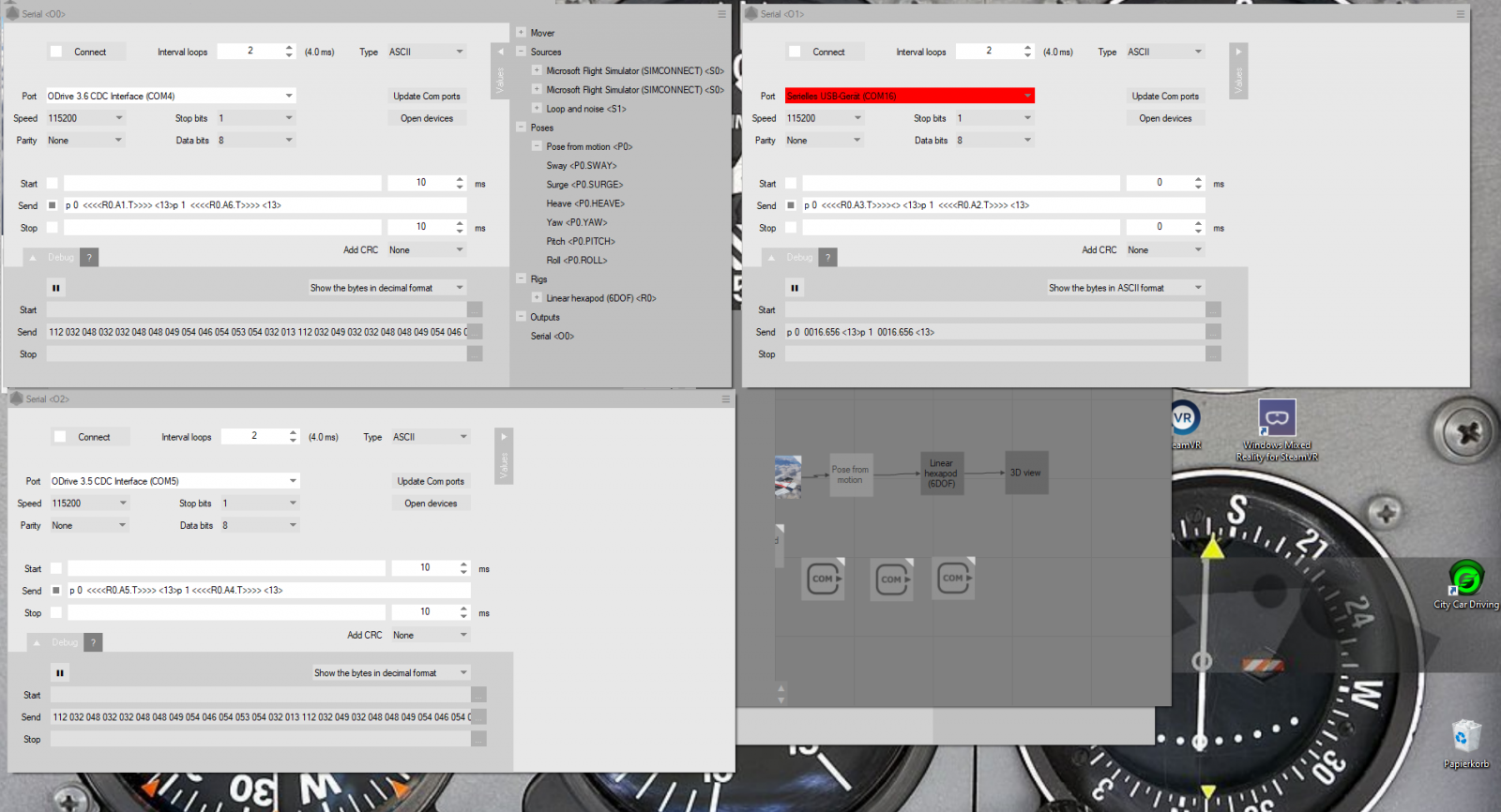
Task: Click Update Com ports in Serial O2
Action: [x=431, y=481]
